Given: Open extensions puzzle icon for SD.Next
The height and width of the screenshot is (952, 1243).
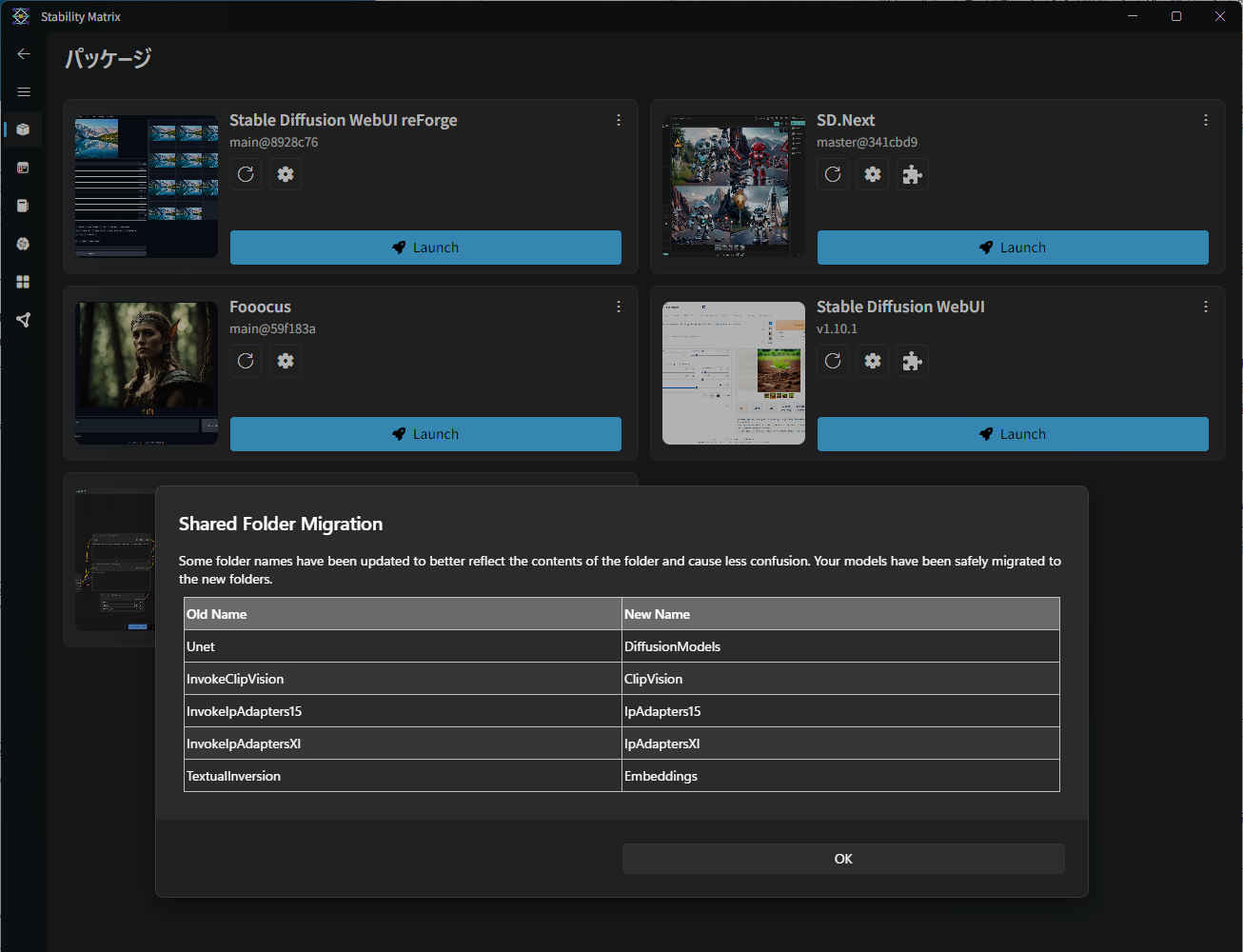Looking at the screenshot, I should (x=912, y=174).
